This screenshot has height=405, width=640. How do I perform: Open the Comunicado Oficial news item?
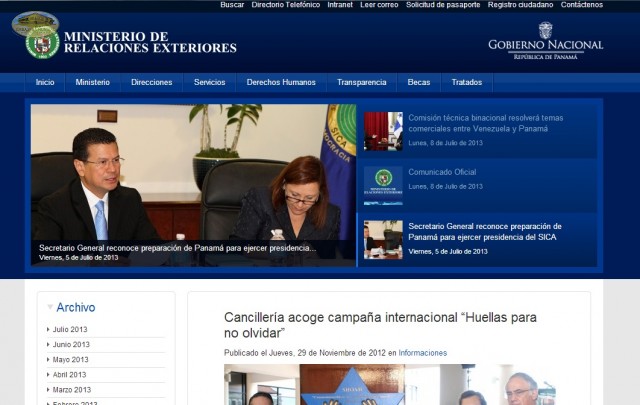tap(442, 172)
